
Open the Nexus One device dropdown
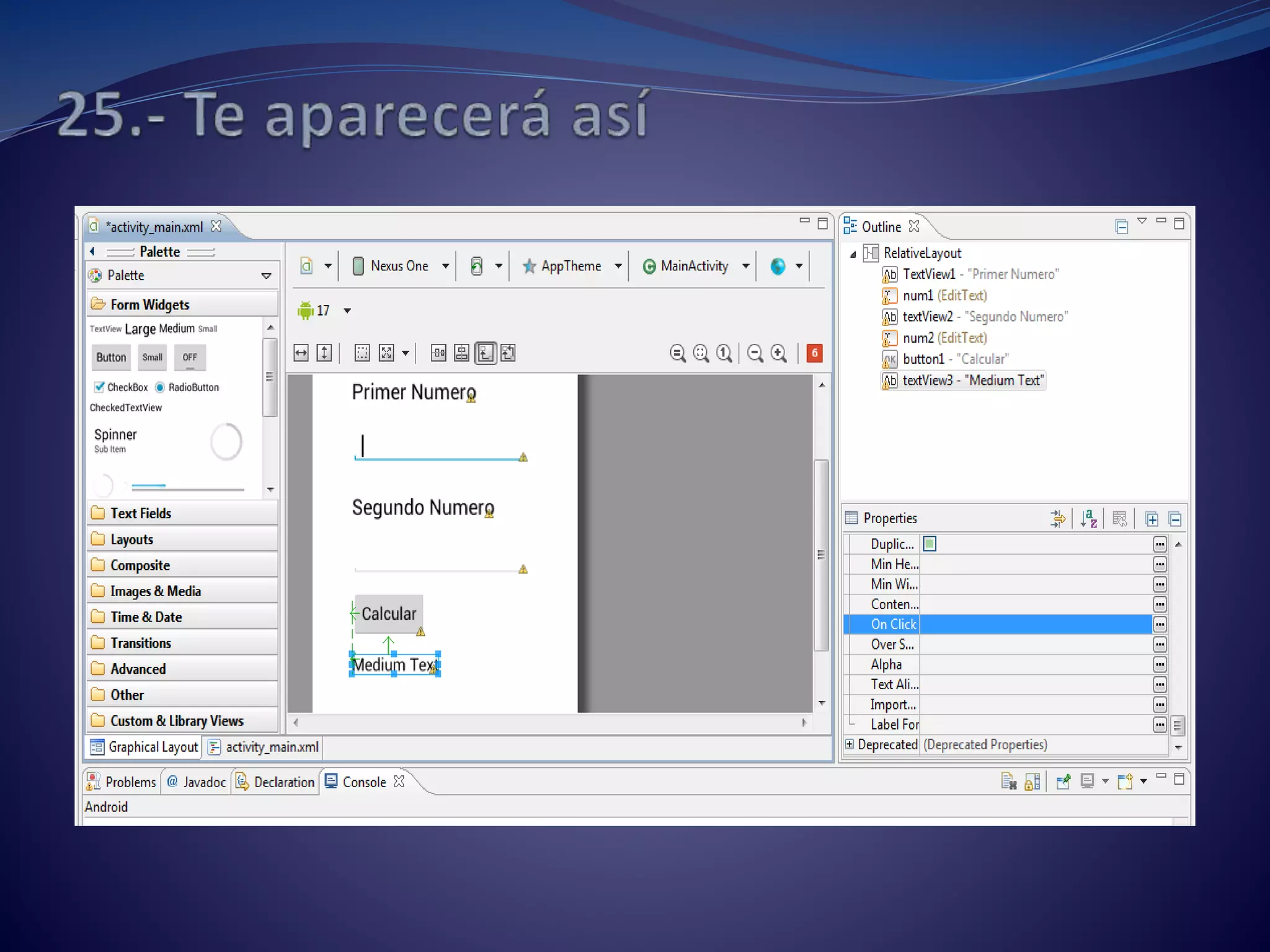[399, 266]
